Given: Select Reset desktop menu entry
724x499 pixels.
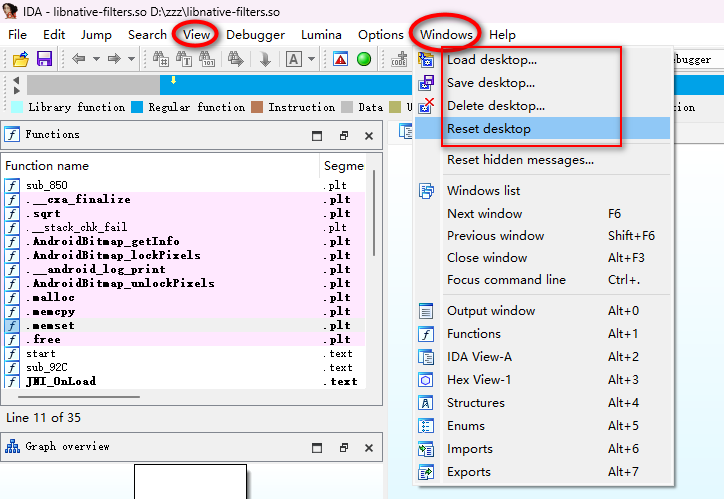Looking at the screenshot, I should [x=542, y=128].
